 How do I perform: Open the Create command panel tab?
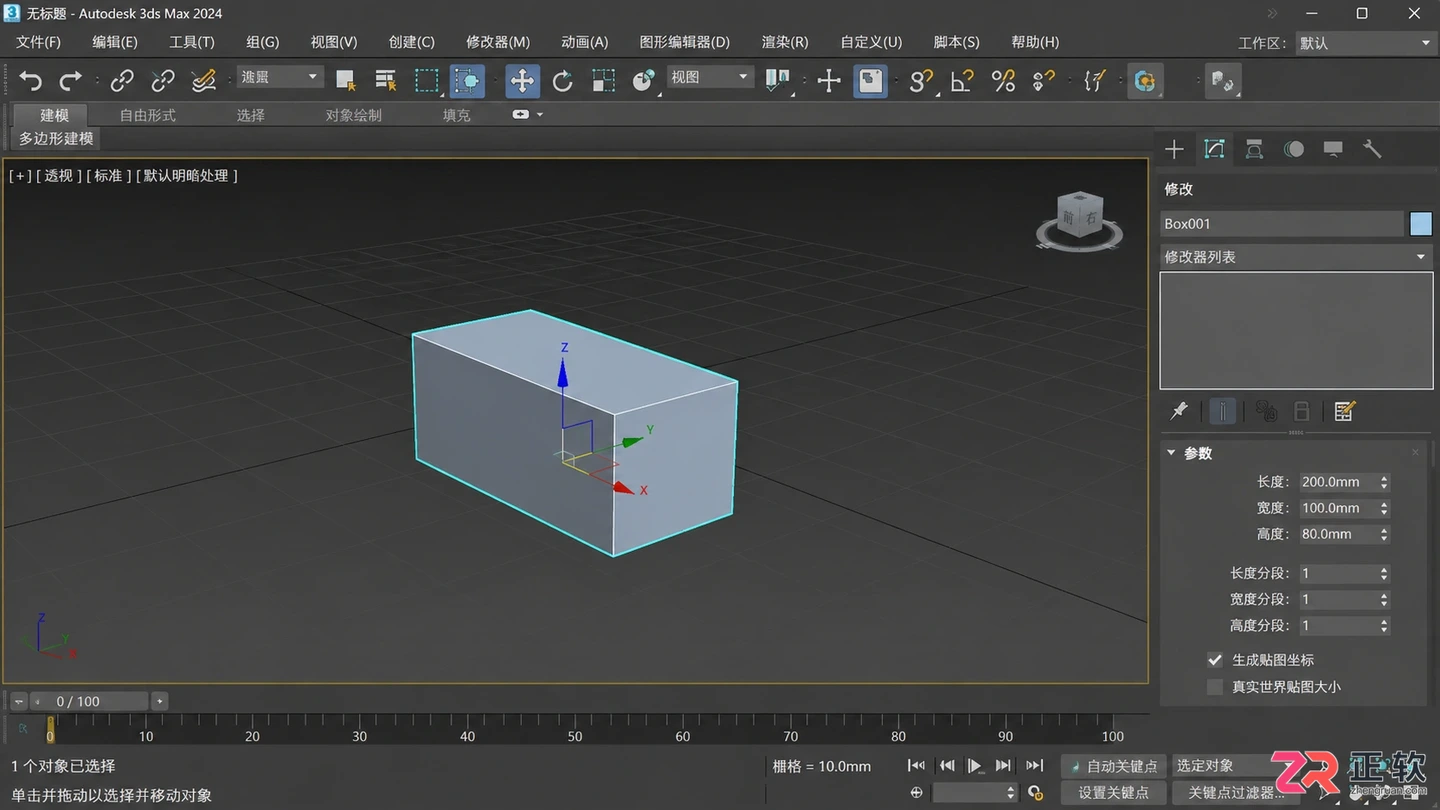coord(1174,149)
